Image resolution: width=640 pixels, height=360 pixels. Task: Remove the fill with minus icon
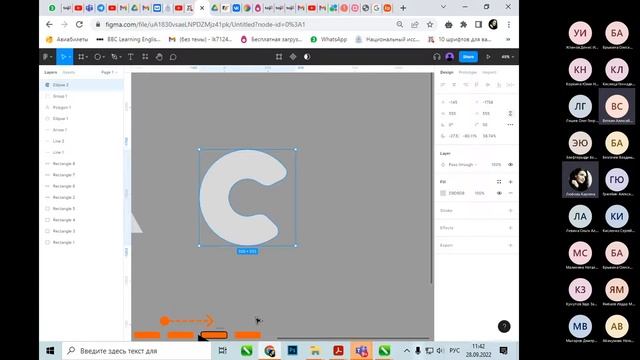point(510,193)
